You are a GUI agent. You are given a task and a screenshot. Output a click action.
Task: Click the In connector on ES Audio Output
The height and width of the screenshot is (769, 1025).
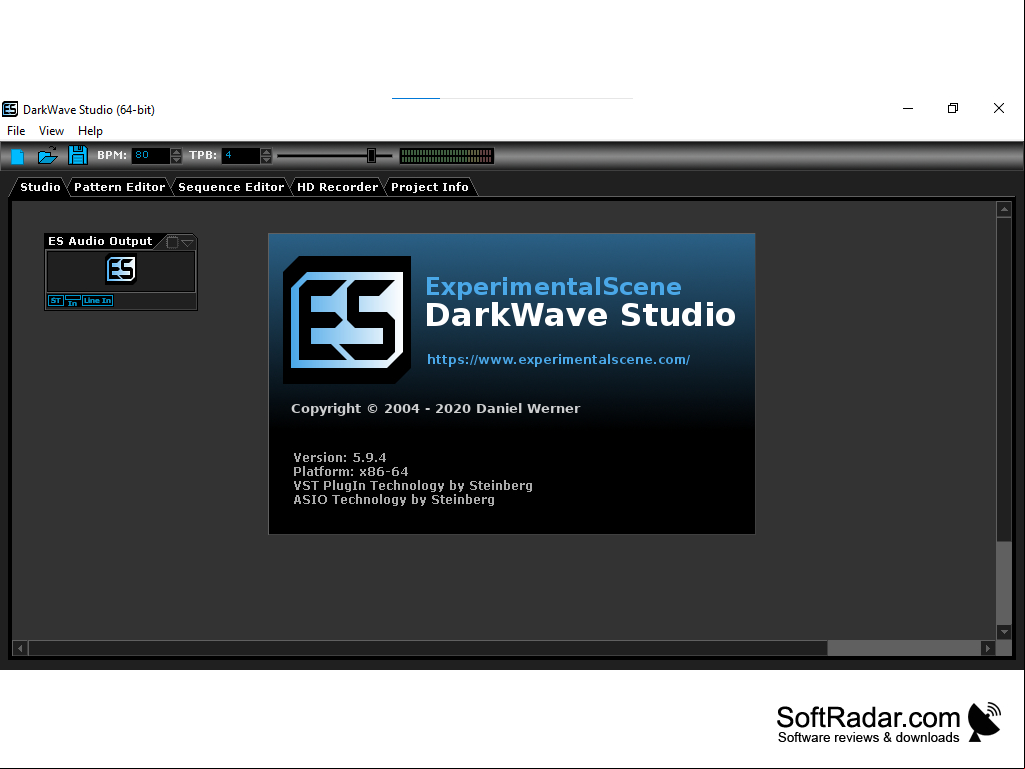point(73,301)
